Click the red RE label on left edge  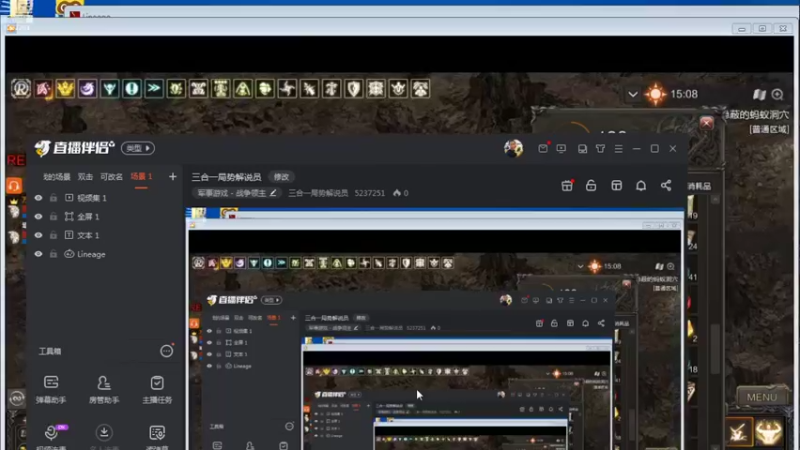(x=16, y=160)
